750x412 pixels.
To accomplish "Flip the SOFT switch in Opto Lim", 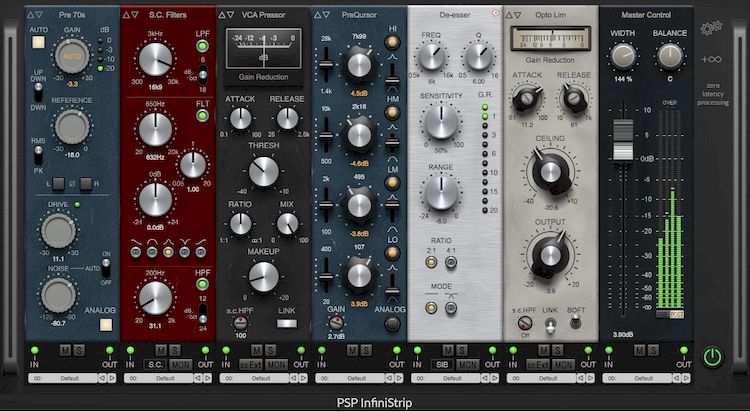I will point(575,323).
